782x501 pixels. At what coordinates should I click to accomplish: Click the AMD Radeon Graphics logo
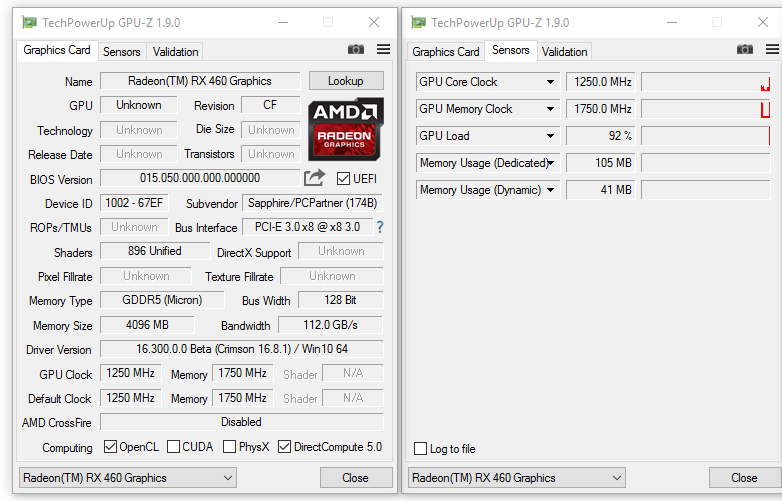pyautogui.click(x=345, y=129)
